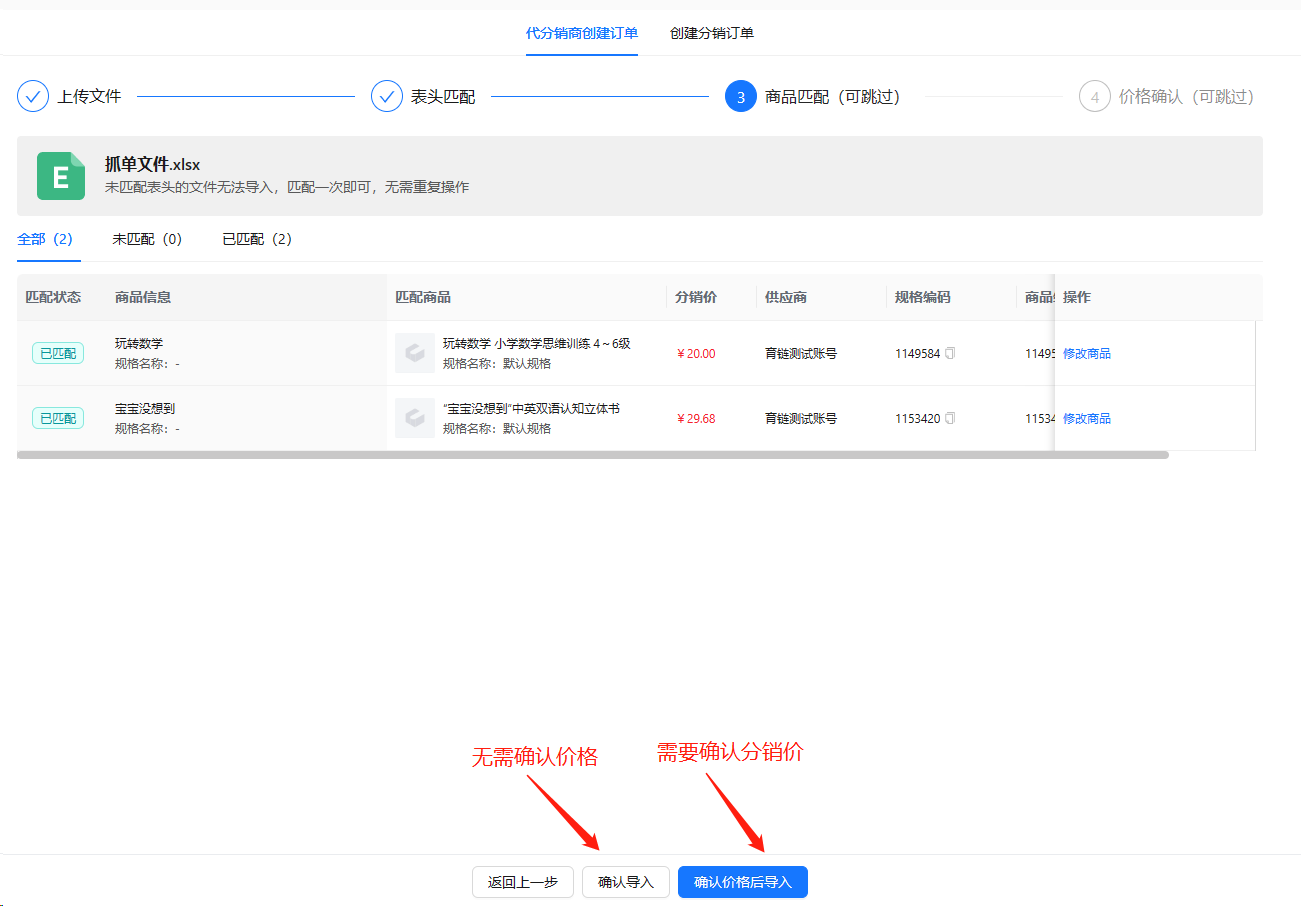Image resolution: width=1301 pixels, height=906 pixels.
Task: Select the 已匹配 (2) filter tab
Action: coord(257,239)
